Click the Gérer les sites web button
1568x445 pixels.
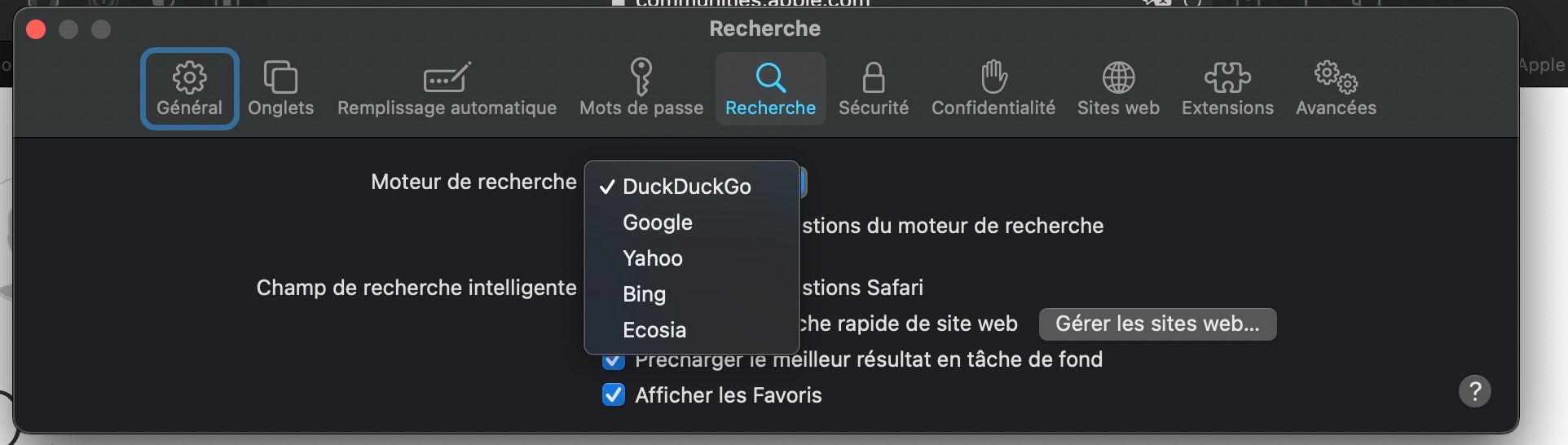point(1157,324)
